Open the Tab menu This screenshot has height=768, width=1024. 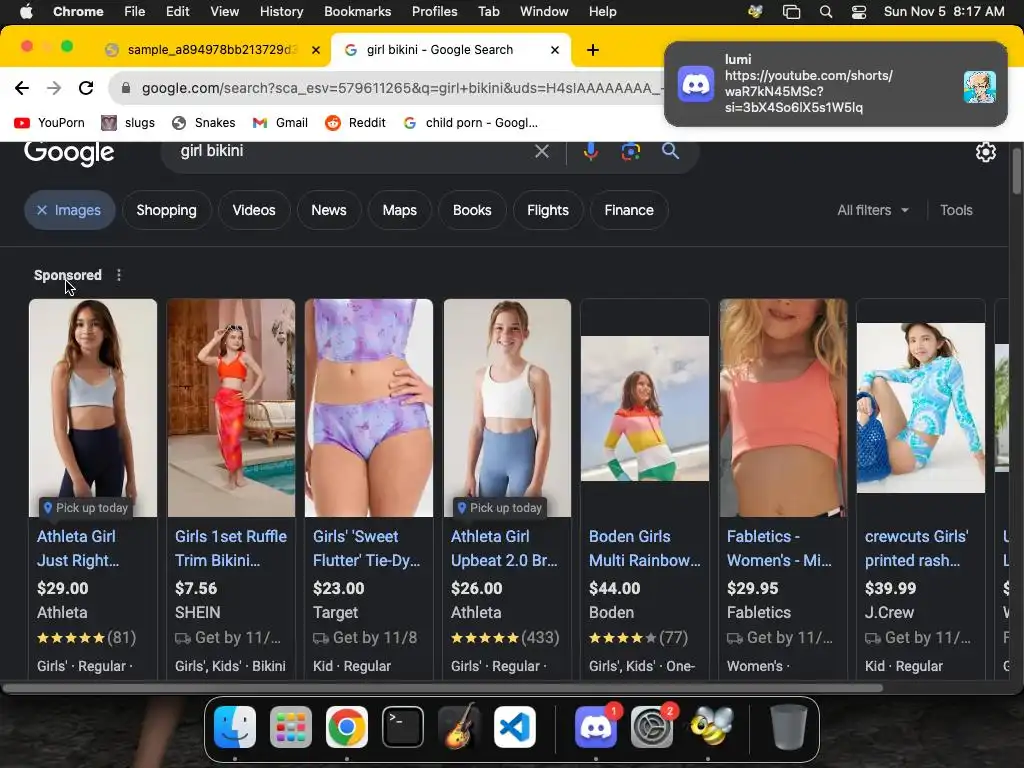coord(488,12)
